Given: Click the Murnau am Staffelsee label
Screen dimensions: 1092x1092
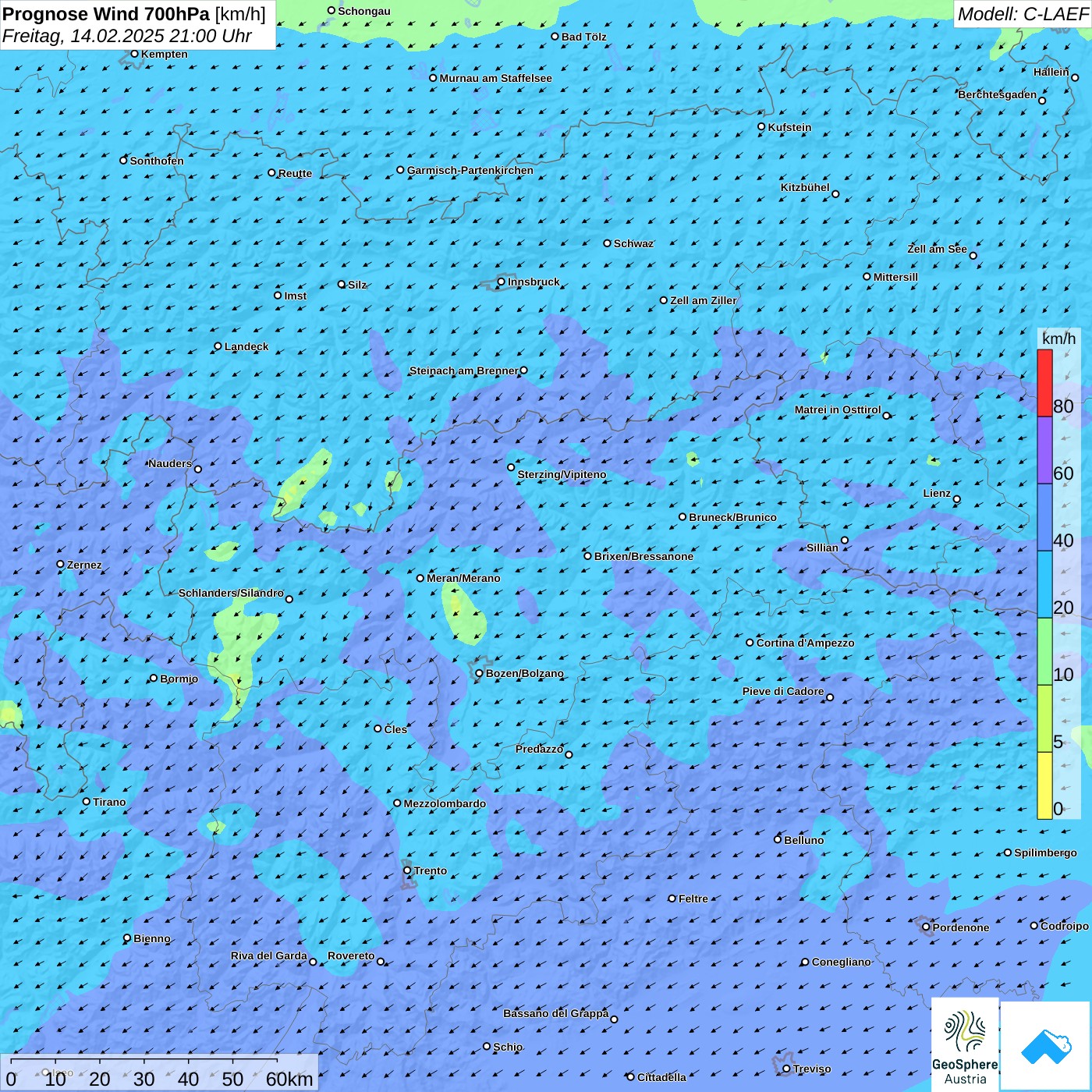Looking at the screenshot, I should tap(495, 78).
